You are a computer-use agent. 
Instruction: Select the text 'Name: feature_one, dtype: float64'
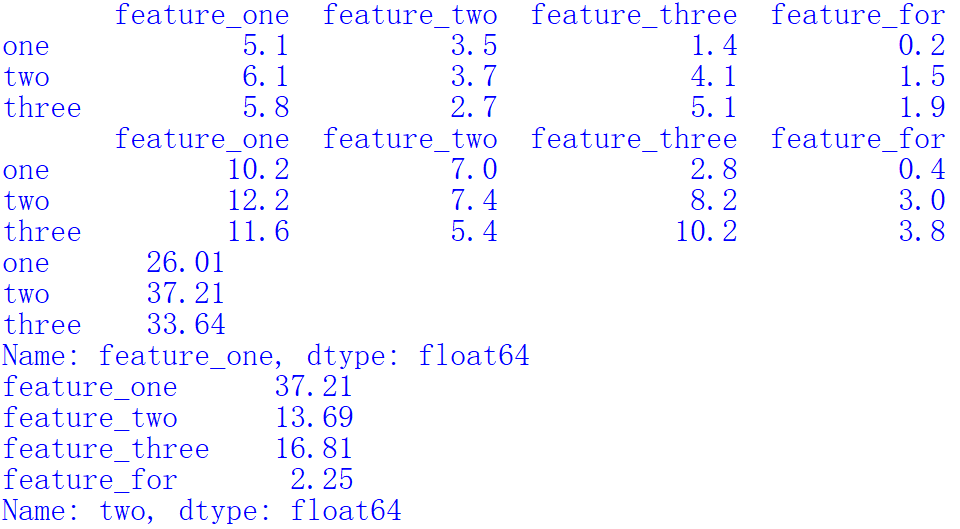click(x=266, y=356)
